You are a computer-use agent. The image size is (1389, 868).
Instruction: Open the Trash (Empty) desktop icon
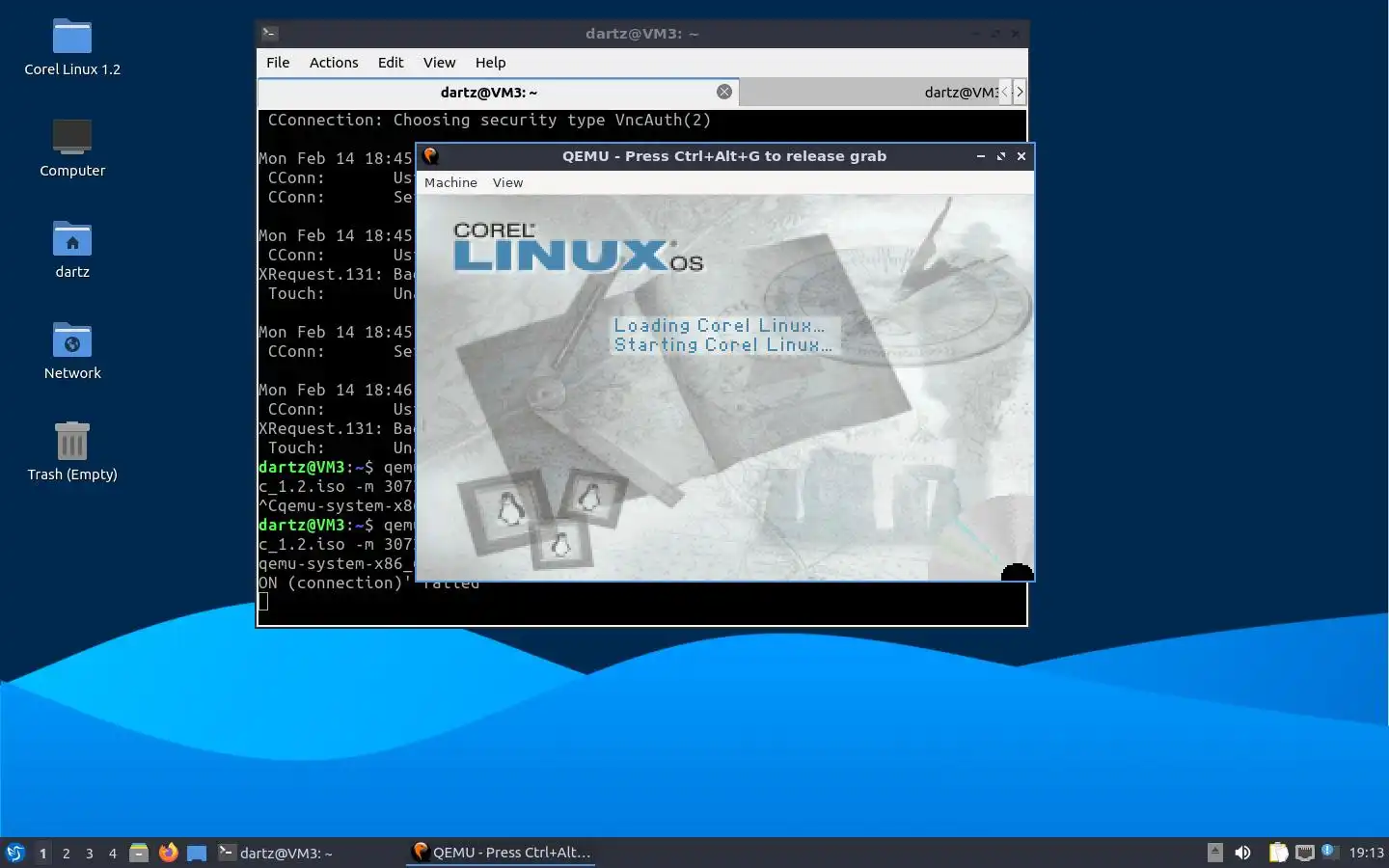pos(72,453)
